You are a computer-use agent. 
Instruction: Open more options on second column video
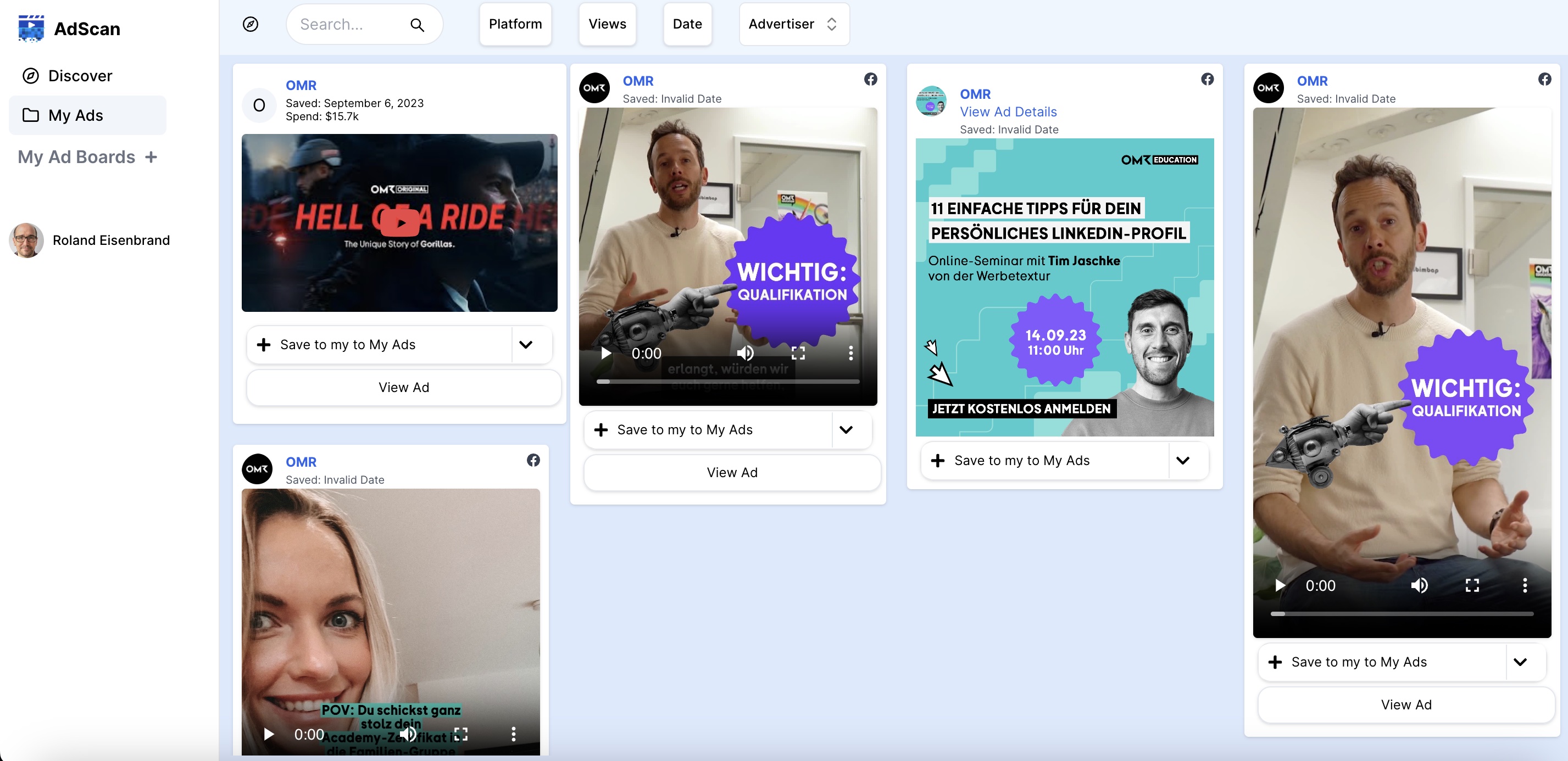(x=850, y=353)
